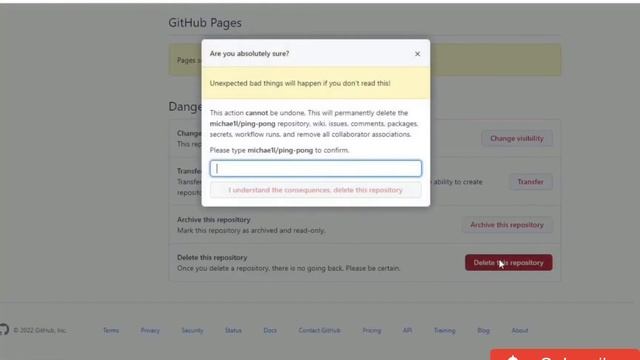This screenshot has height=360, width=640.
Task: Click the red Subscribe overlay button
Action: 565,355
